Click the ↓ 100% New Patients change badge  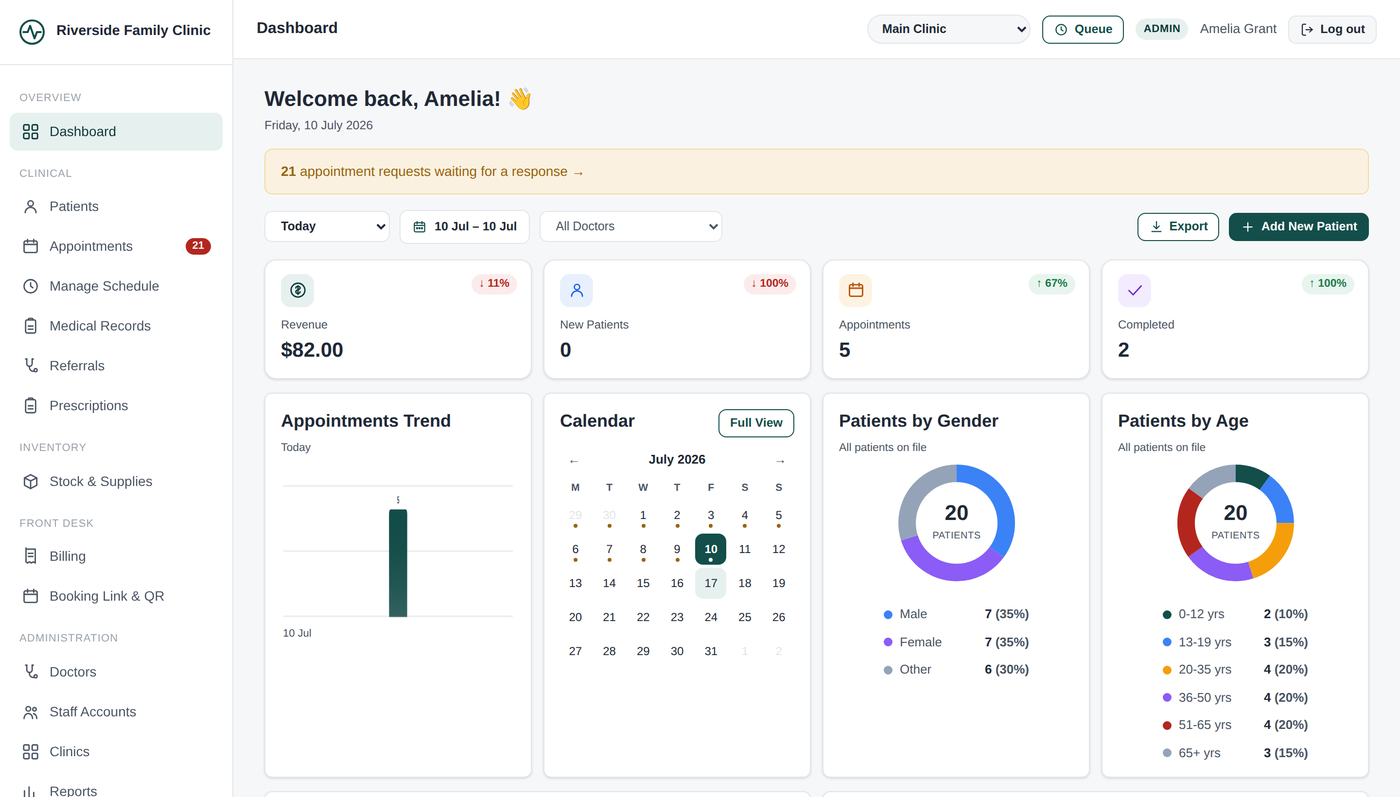point(770,284)
